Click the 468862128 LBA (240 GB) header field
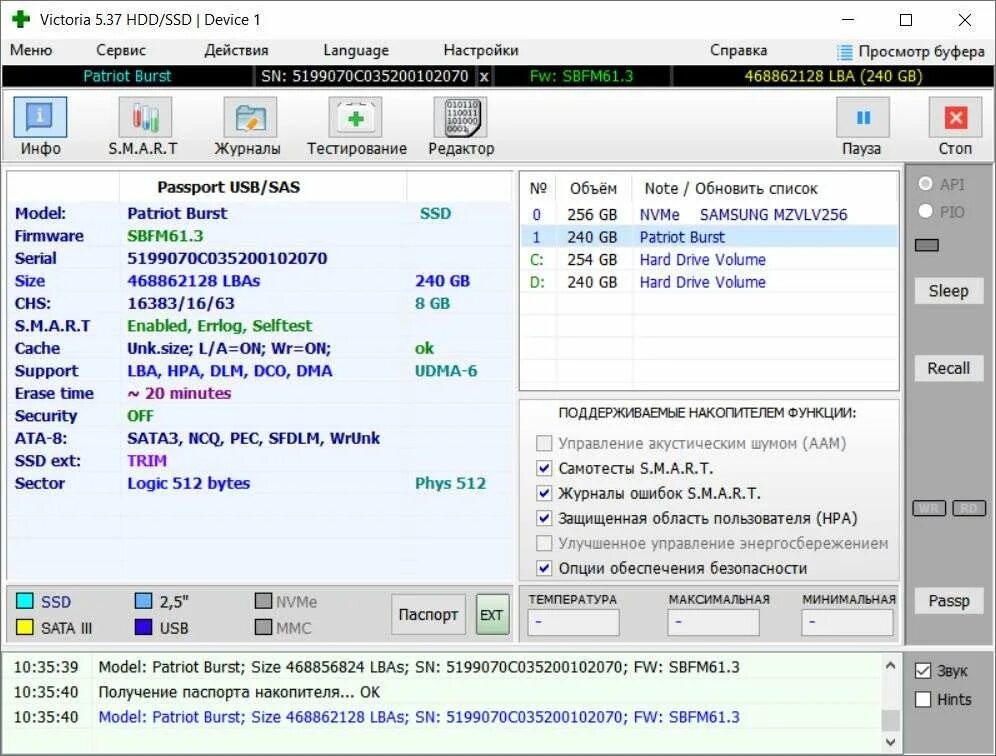The image size is (996, 756). click(833, 76)
